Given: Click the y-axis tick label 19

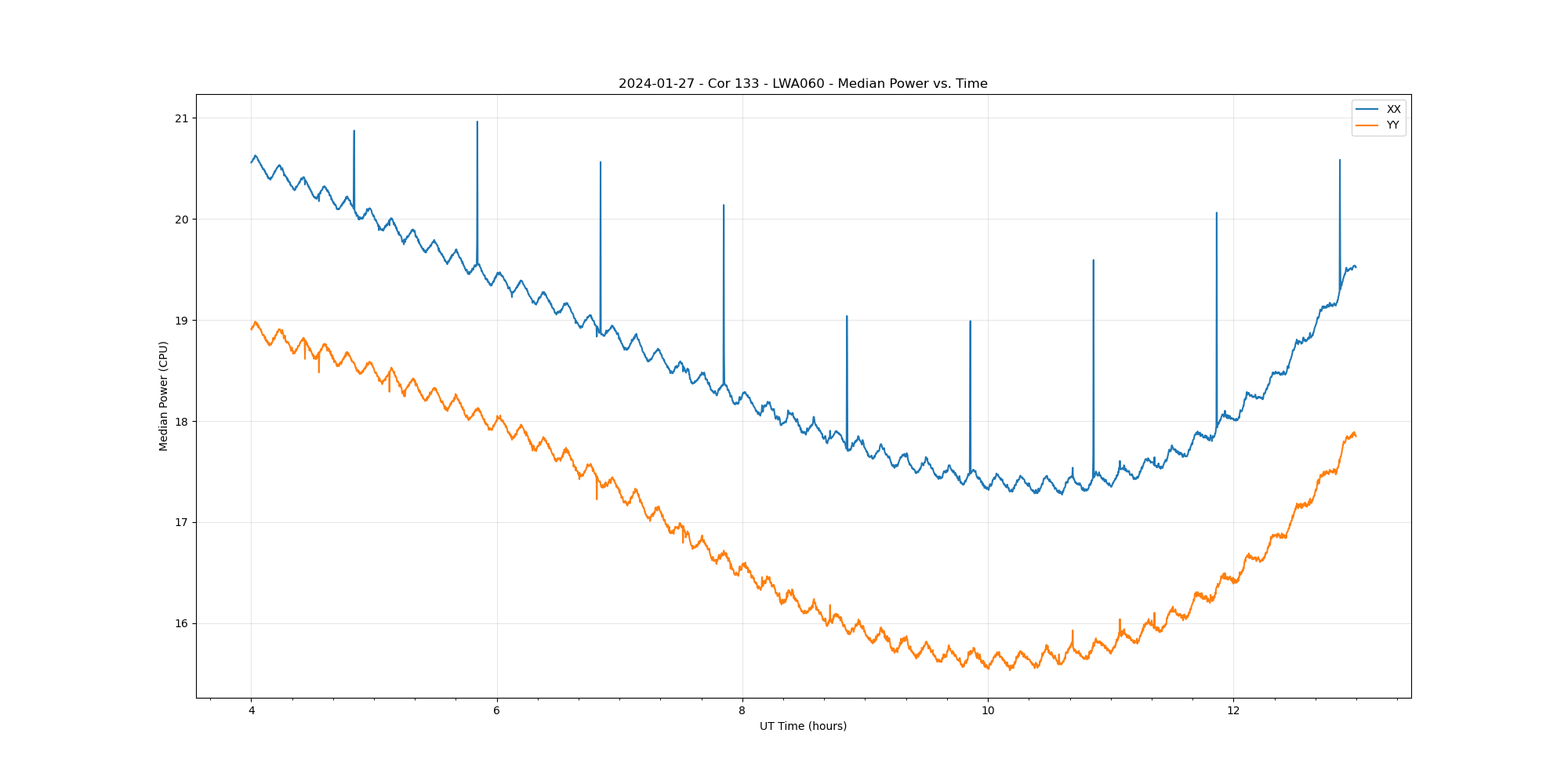Looking at the screenshot, I should [x=182, y=321].
